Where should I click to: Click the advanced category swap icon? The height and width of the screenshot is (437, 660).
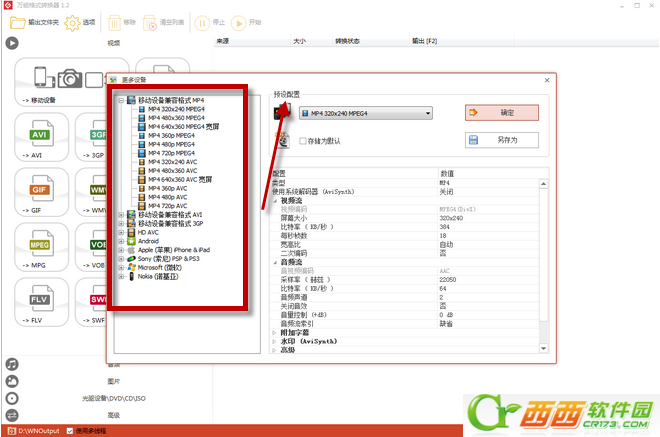[12, 416]
